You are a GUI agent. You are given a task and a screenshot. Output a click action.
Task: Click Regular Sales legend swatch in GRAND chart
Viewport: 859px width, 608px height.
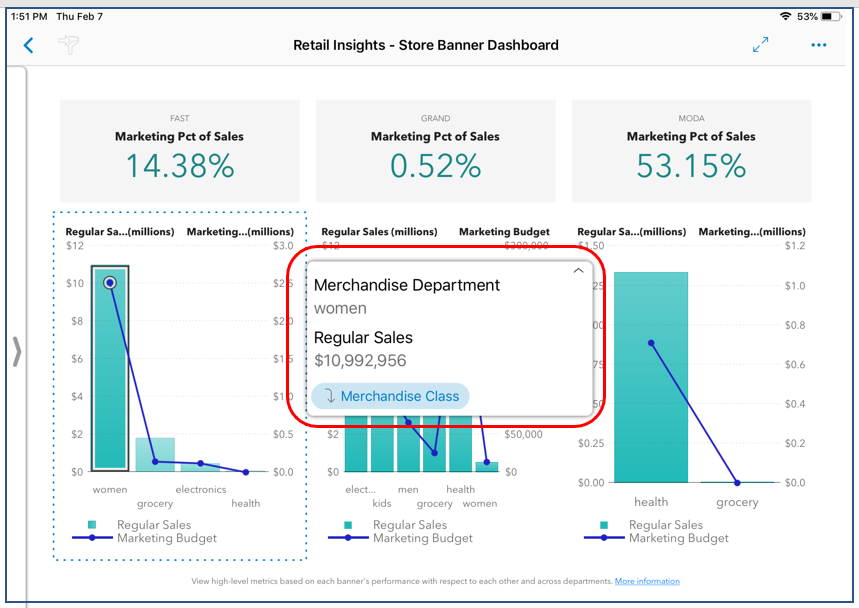(x=348, y=525)
